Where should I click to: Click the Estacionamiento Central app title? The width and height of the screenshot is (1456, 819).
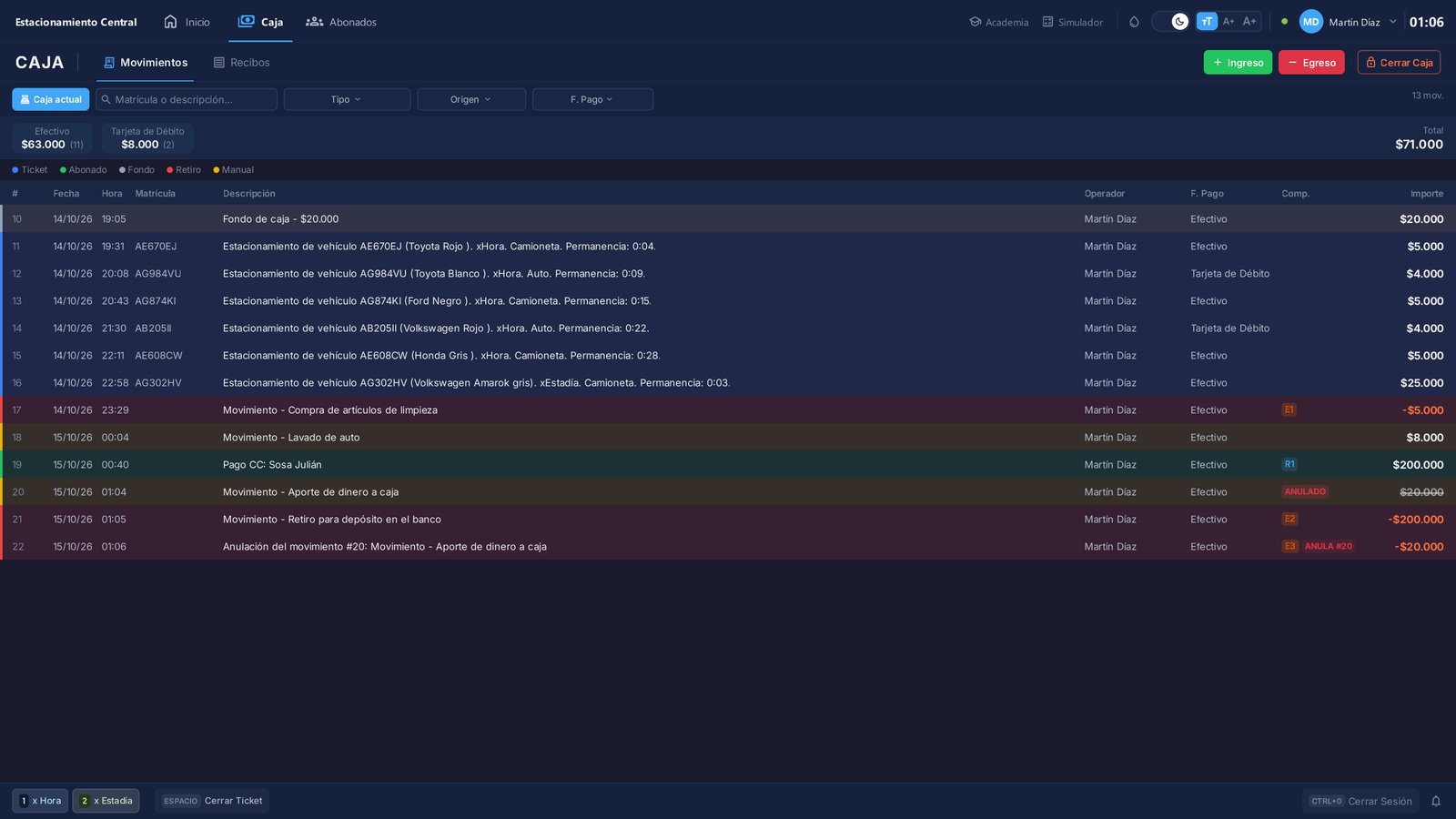[76, 22]
